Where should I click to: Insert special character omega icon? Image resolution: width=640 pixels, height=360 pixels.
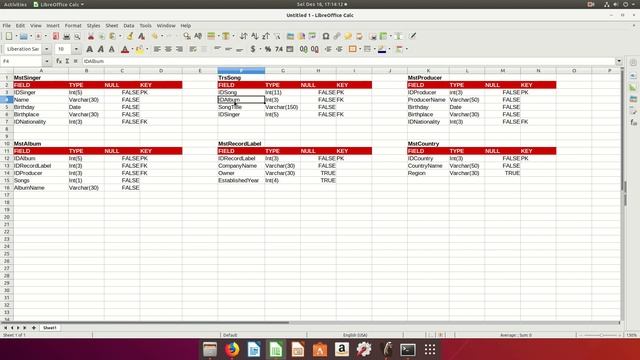[326, 36]
